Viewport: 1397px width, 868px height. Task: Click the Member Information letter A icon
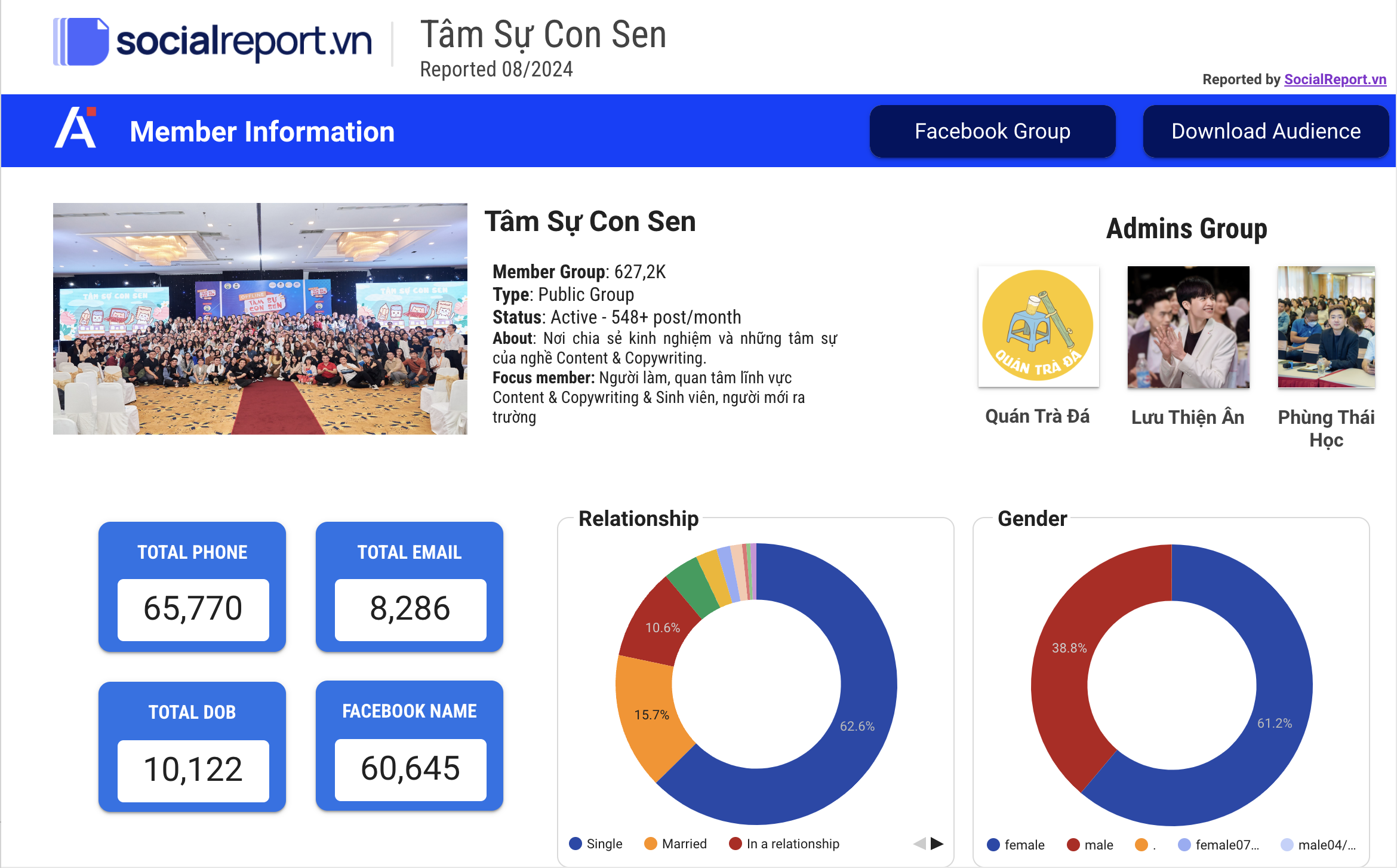pyautogui.click(x=76, y=128)
